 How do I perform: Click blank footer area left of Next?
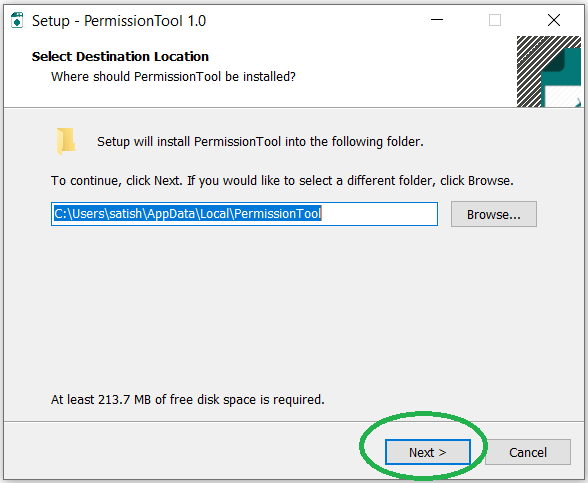(180, 452)
